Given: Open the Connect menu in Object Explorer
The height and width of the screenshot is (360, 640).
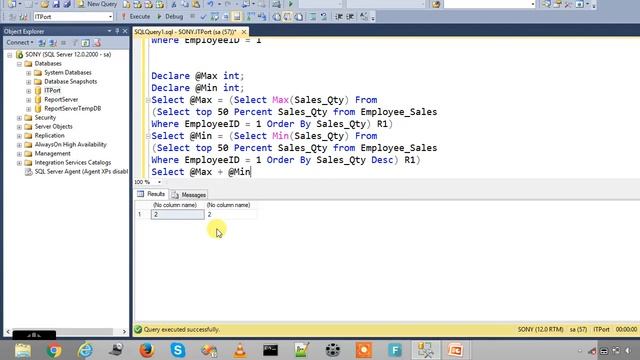Looking at the screenshot, I should [20, 42].
